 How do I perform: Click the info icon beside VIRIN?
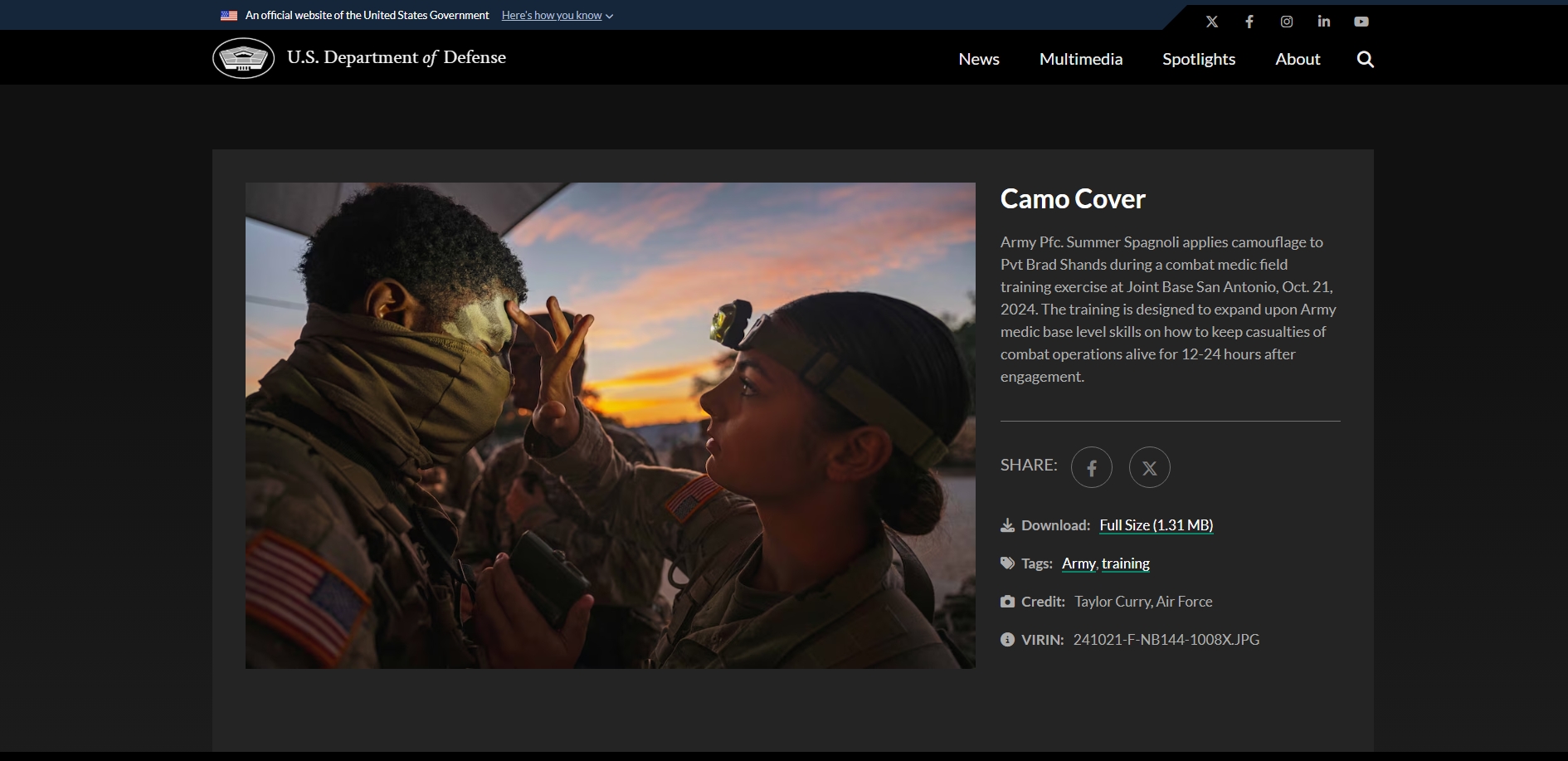(1007, 639)
